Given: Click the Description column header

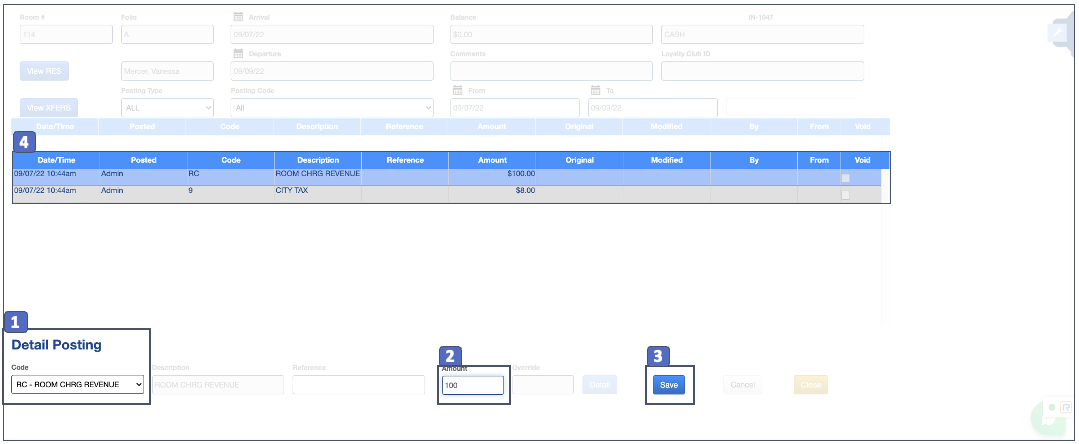Looking at the screenshot, I should coord(317,160).
